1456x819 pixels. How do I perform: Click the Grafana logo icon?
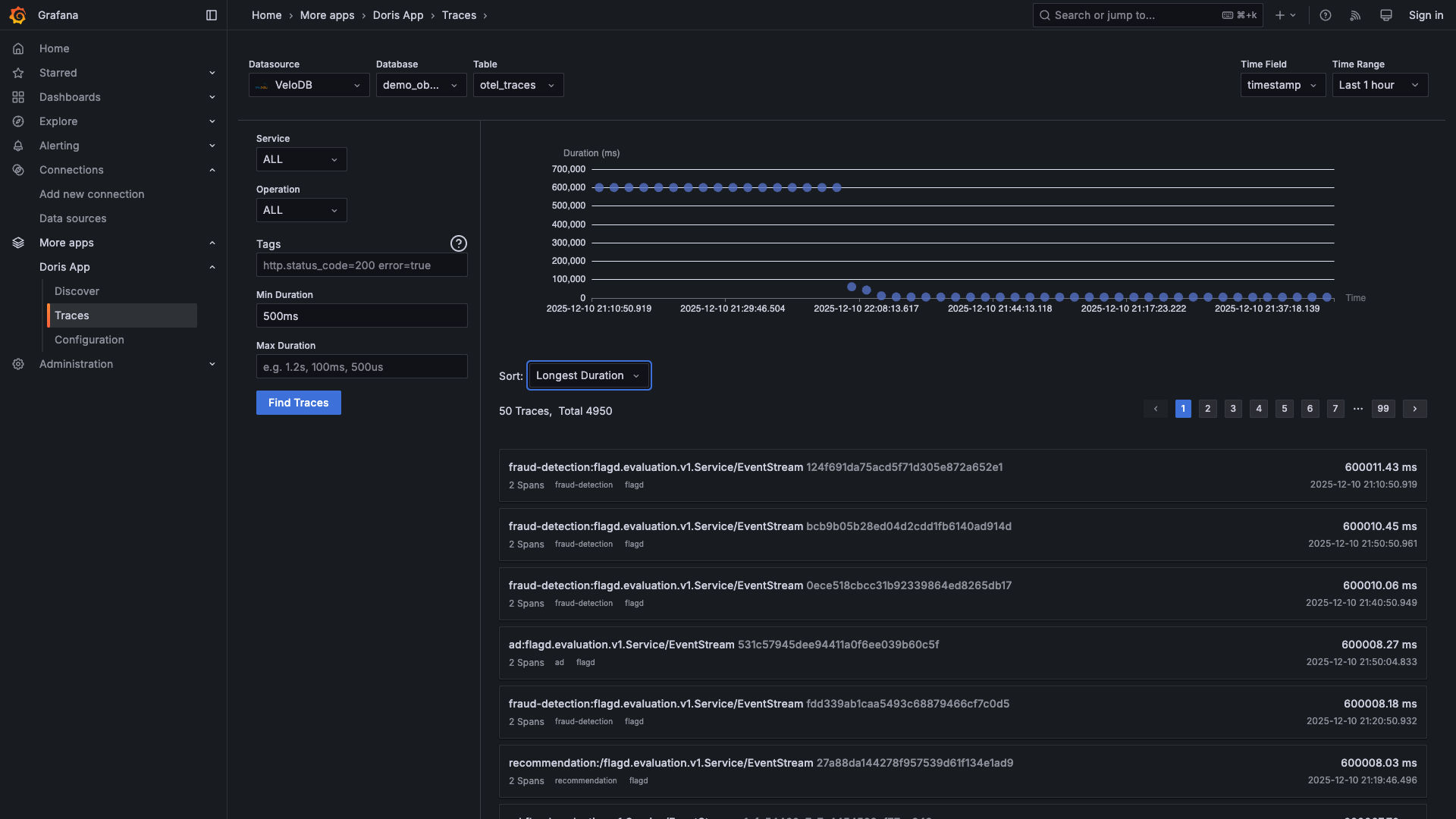[17, 15]
